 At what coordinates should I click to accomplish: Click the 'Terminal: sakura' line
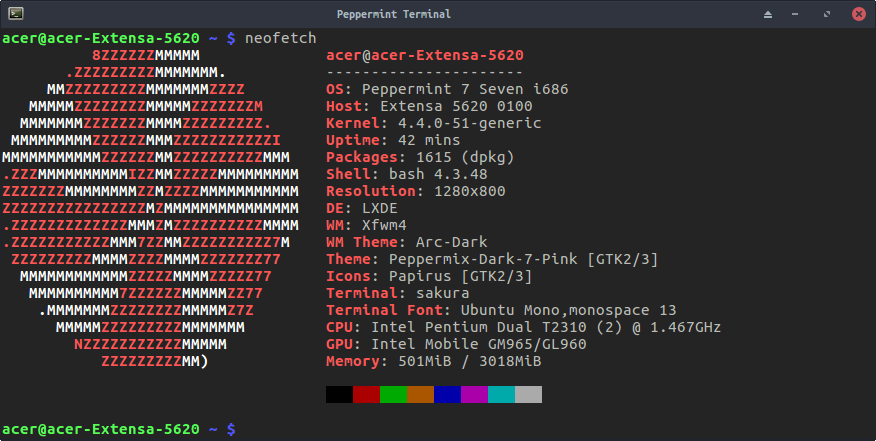tap(398, 293)
